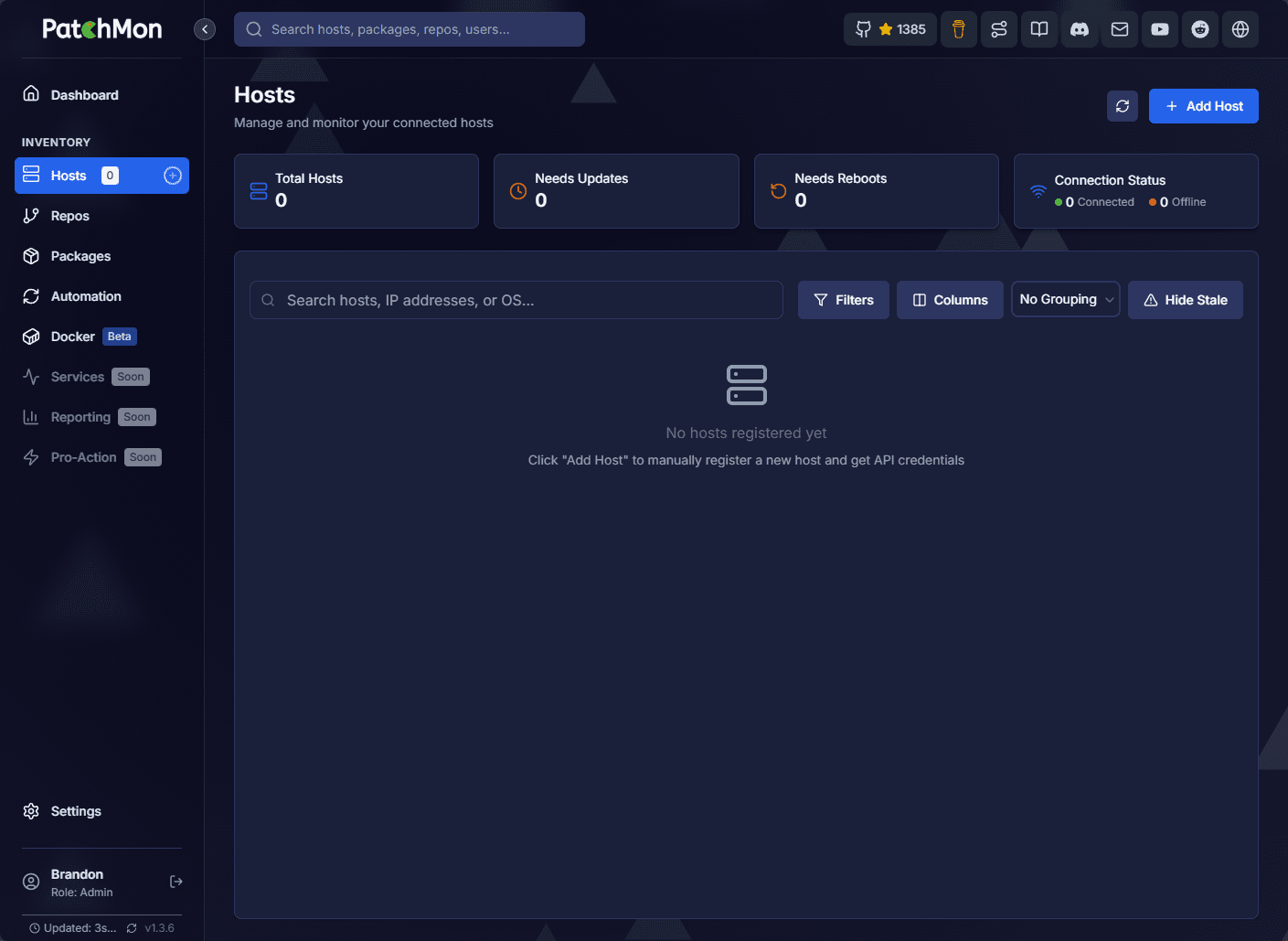Screen dimensions: 1288x941
Task: Open the YouTube icon in the header
Action: [x=1160, y=29]
